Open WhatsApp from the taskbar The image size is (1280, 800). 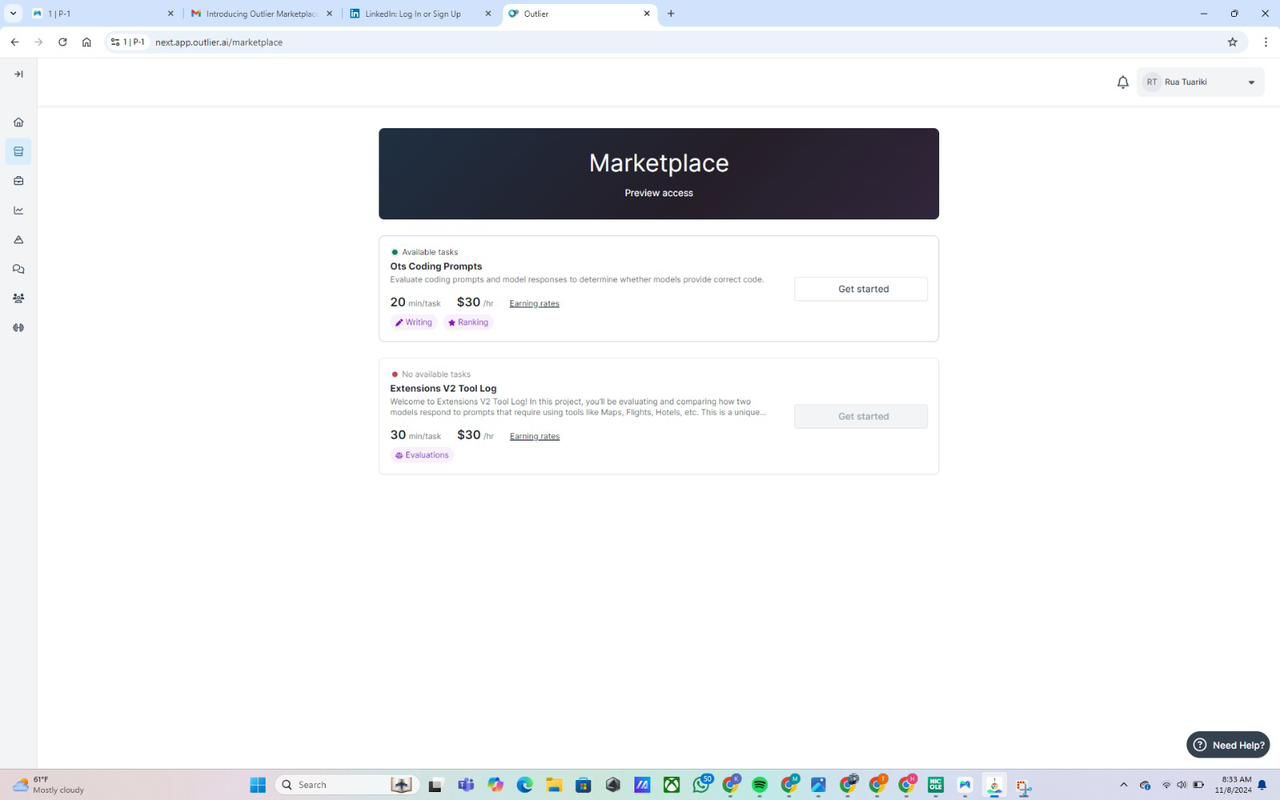click(701, 785)
